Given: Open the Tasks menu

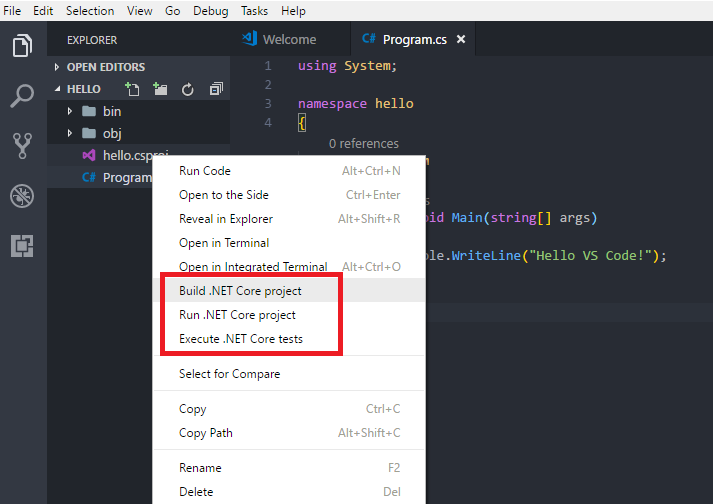Looking at the screenshot, I should (254, 10).
